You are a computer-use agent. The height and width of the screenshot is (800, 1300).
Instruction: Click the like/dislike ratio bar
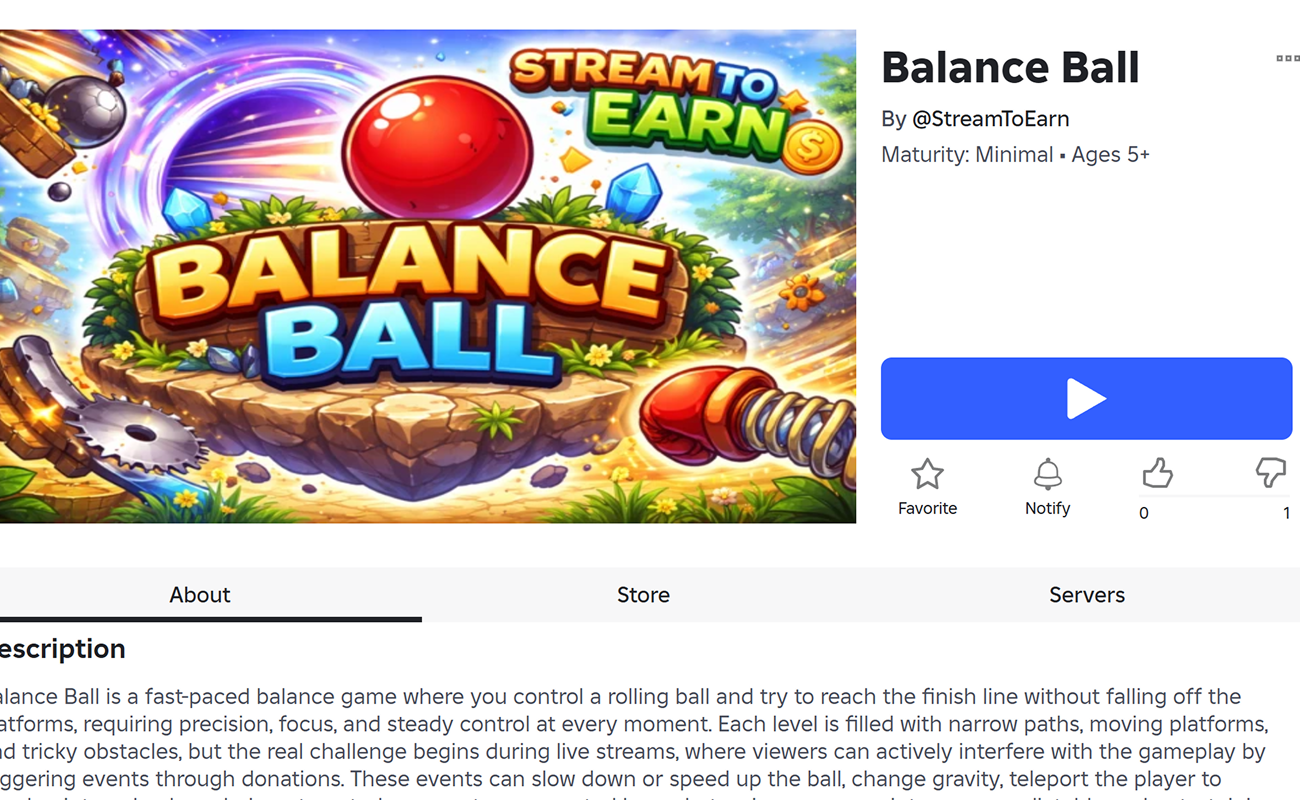[1215, 495]
